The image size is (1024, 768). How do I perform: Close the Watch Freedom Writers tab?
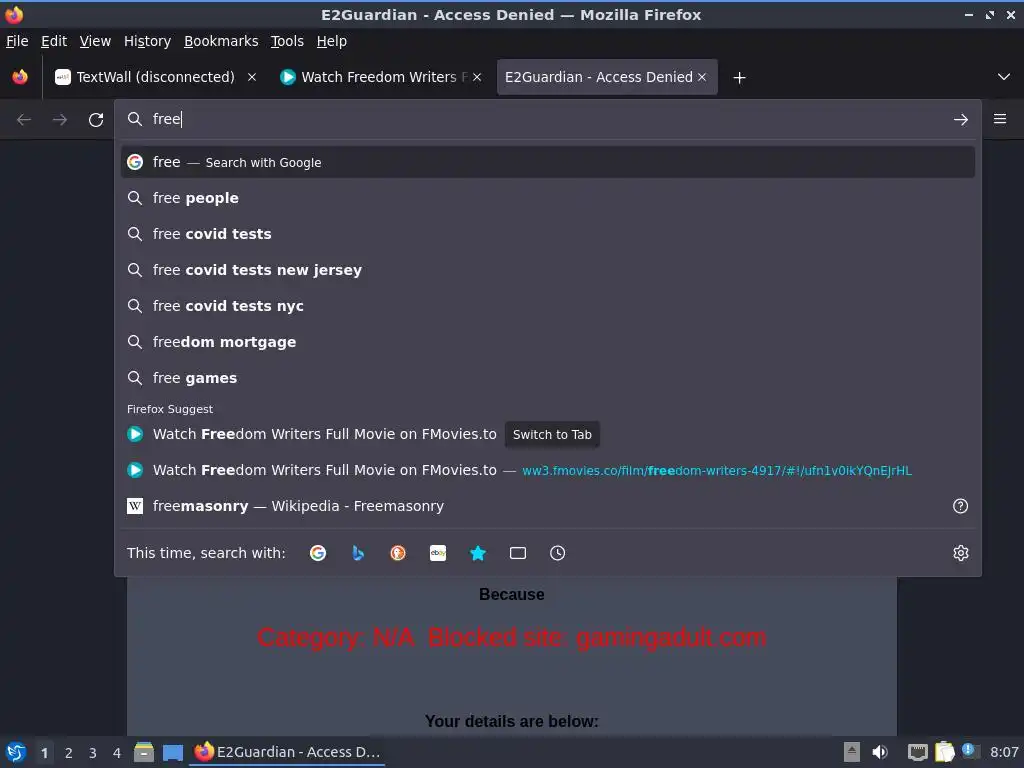point(477,77)
